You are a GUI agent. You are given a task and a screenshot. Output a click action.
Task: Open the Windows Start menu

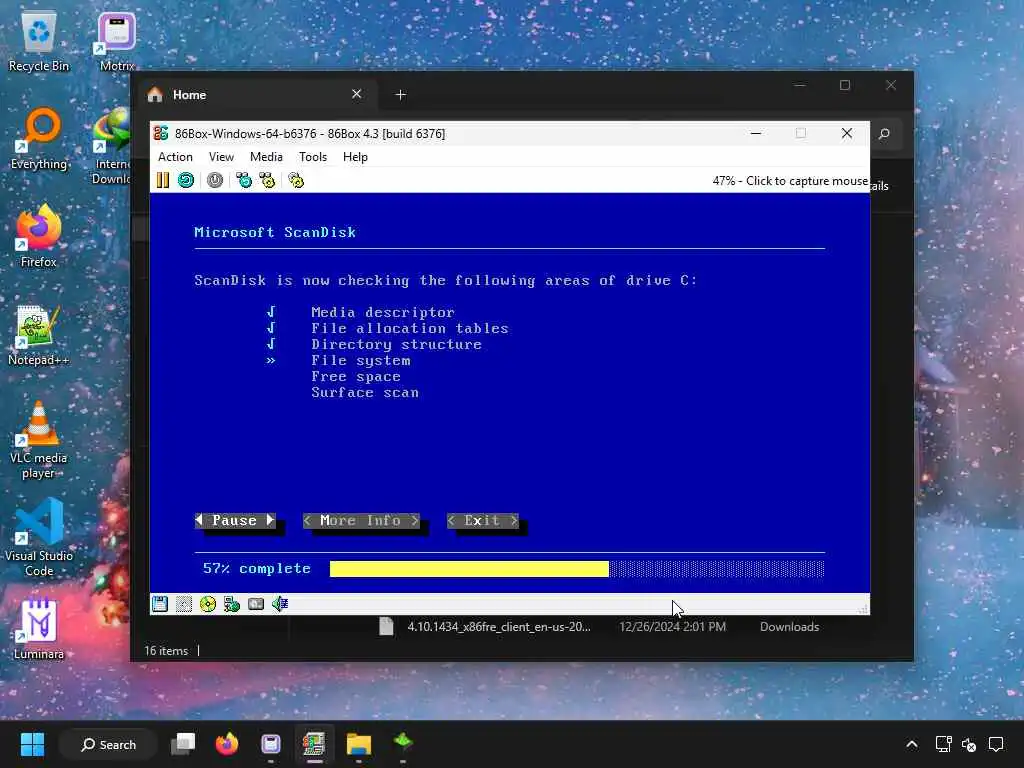[32, 744]
